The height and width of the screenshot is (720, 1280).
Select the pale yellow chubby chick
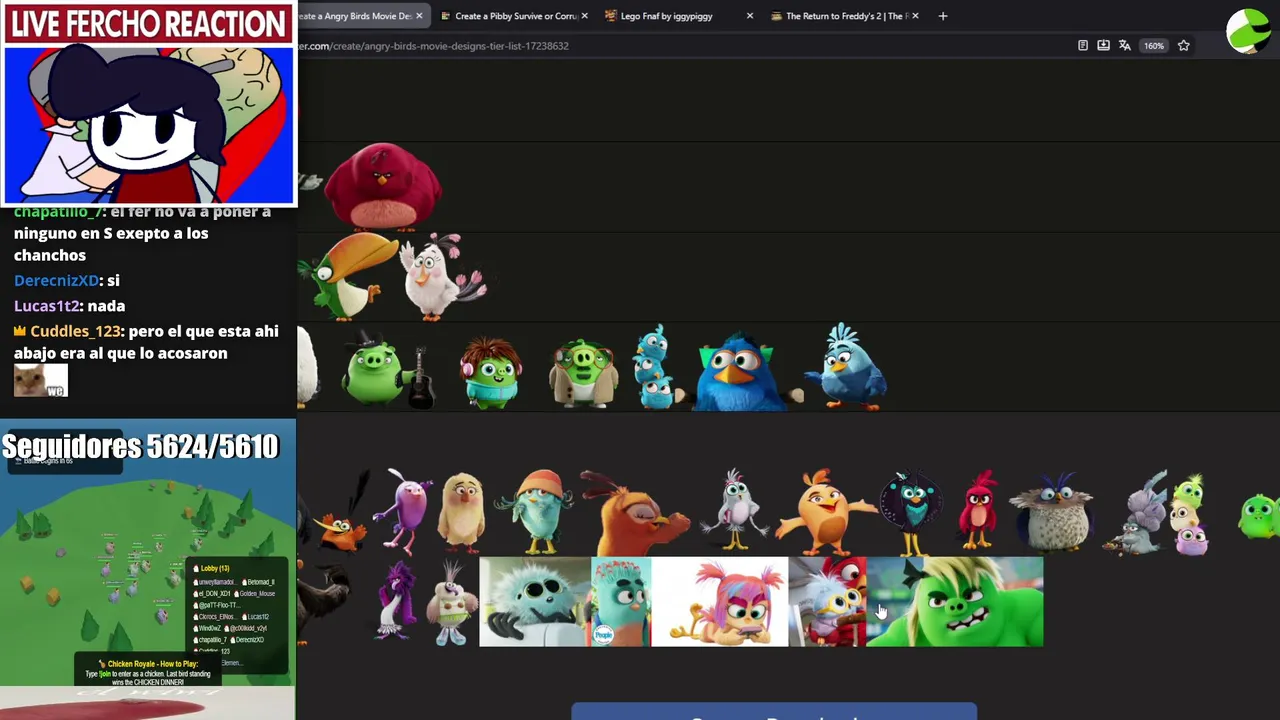point(462,512)
